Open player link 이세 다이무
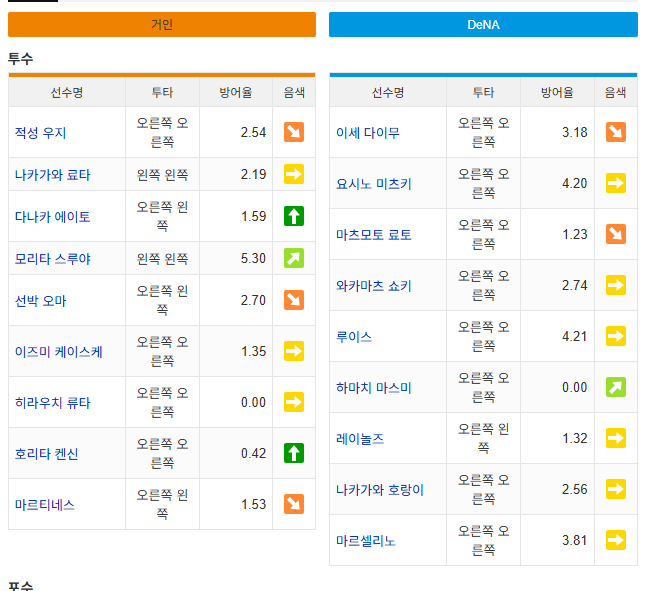Viewport: 648px width, 591px height. [368, 133]
